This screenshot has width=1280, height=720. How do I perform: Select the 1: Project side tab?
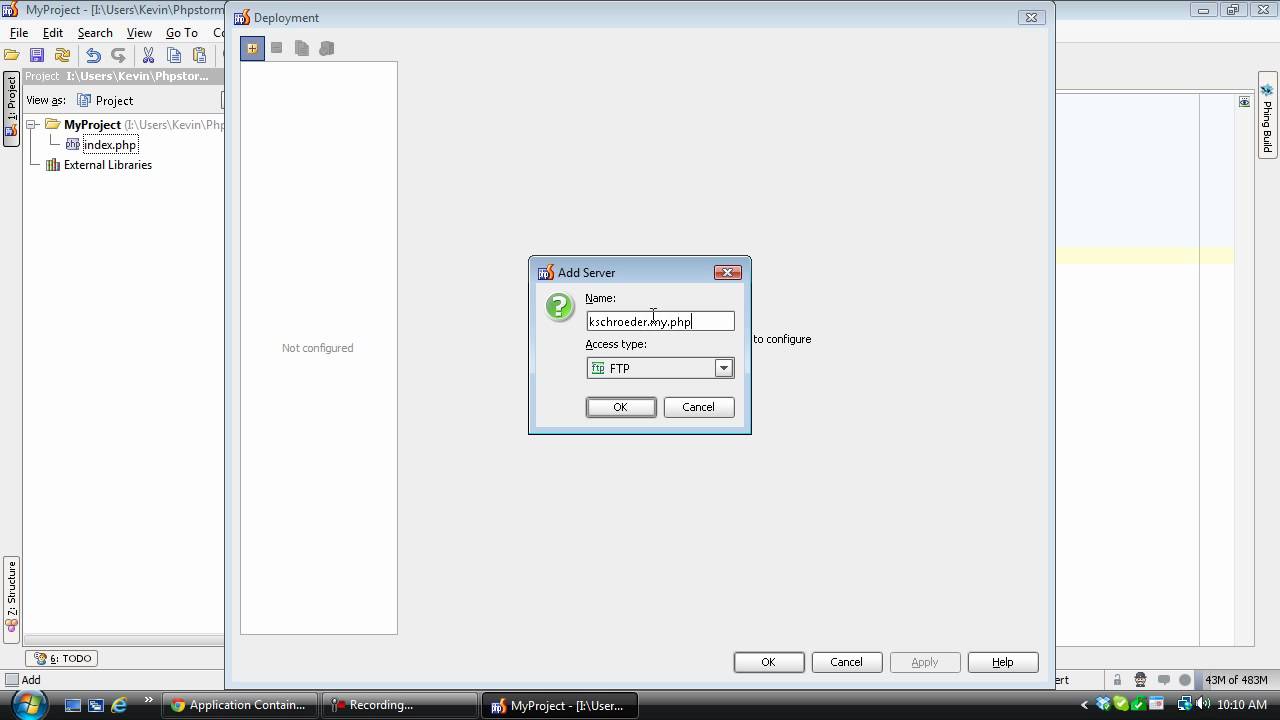pos(11,109)
